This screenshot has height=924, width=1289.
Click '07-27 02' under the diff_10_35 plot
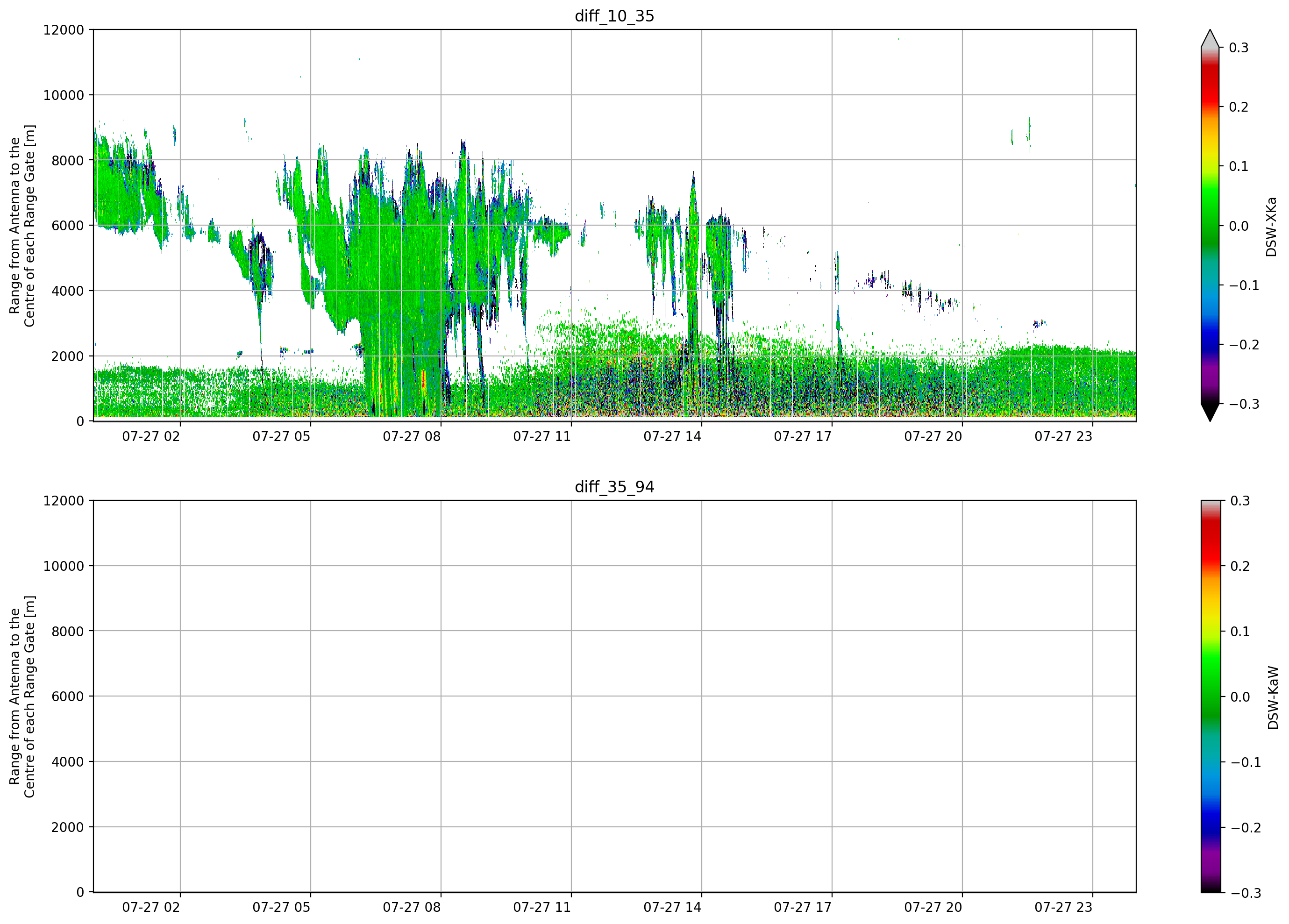click(x=151, y=436)
